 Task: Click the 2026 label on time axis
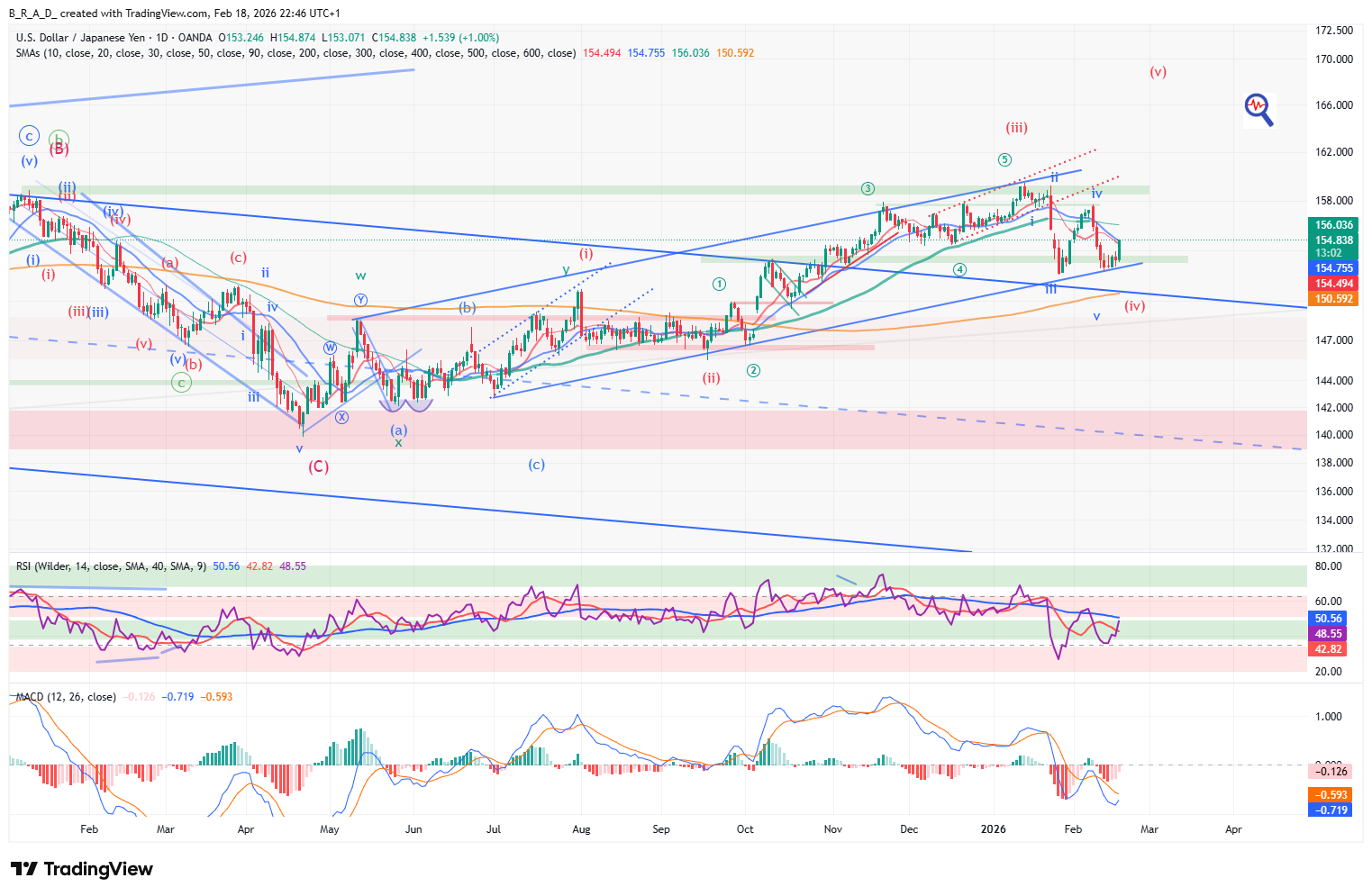click(993, 829)
